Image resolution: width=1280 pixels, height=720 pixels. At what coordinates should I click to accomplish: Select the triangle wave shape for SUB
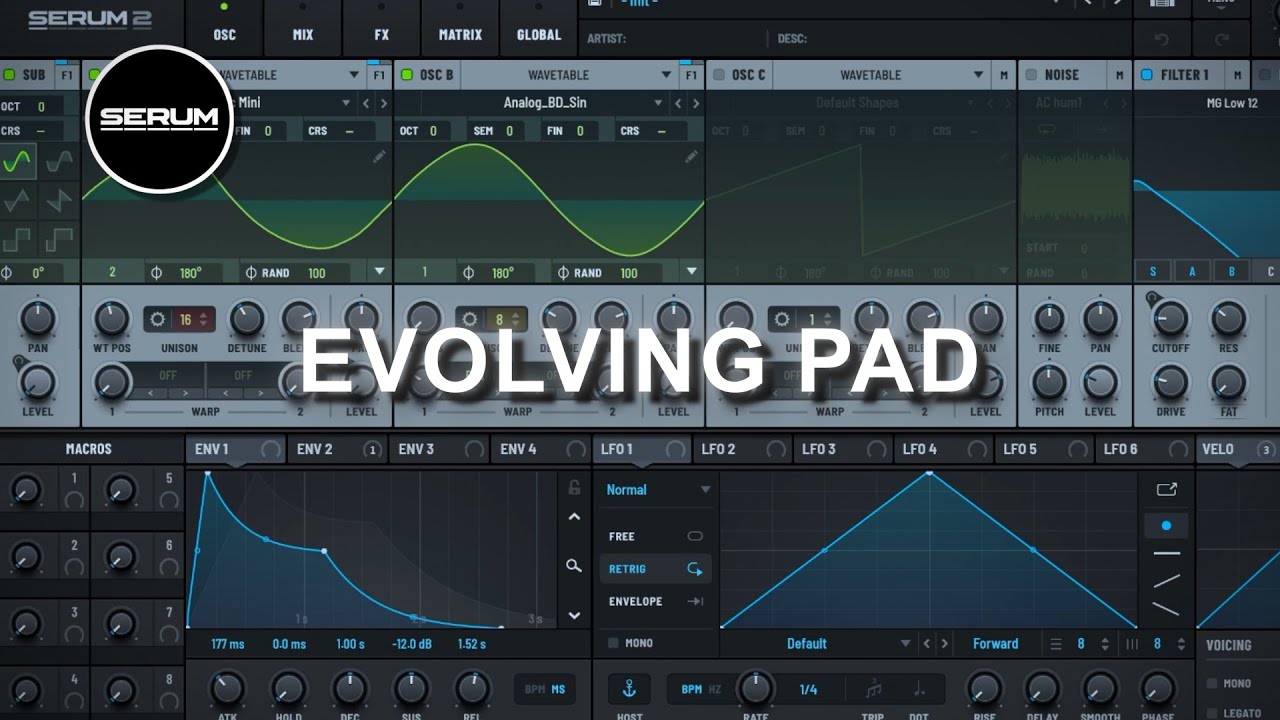[18, 200]
